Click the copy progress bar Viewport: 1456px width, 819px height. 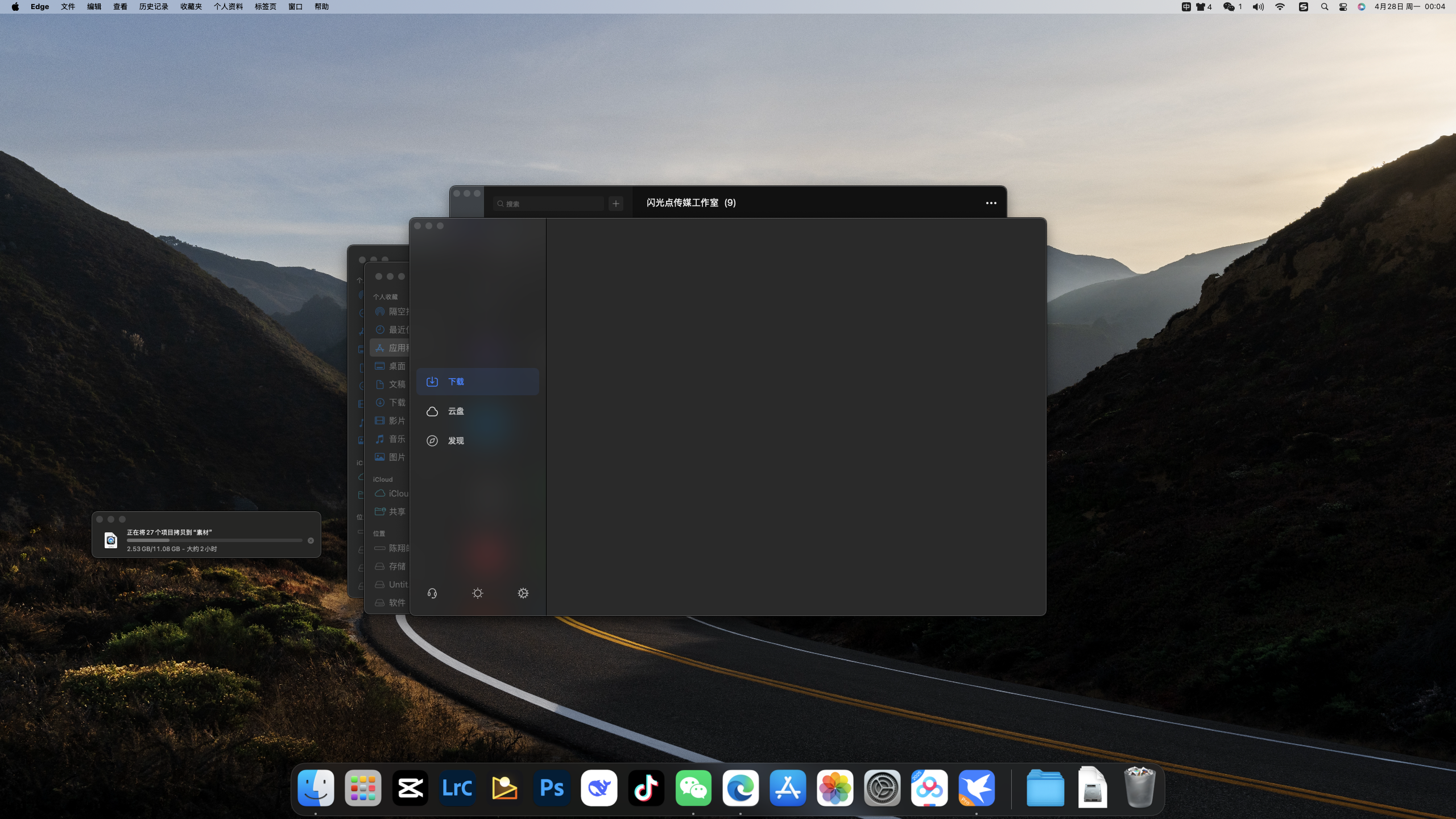pyautogui.click(x=214, y=540)
